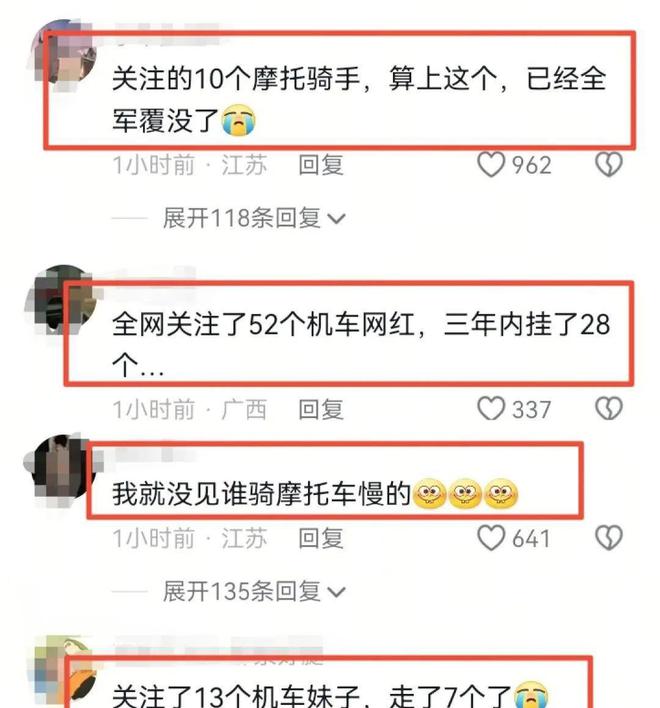Open first commenter's avatar profile
The image size is (660, 708).
point(63,52)
